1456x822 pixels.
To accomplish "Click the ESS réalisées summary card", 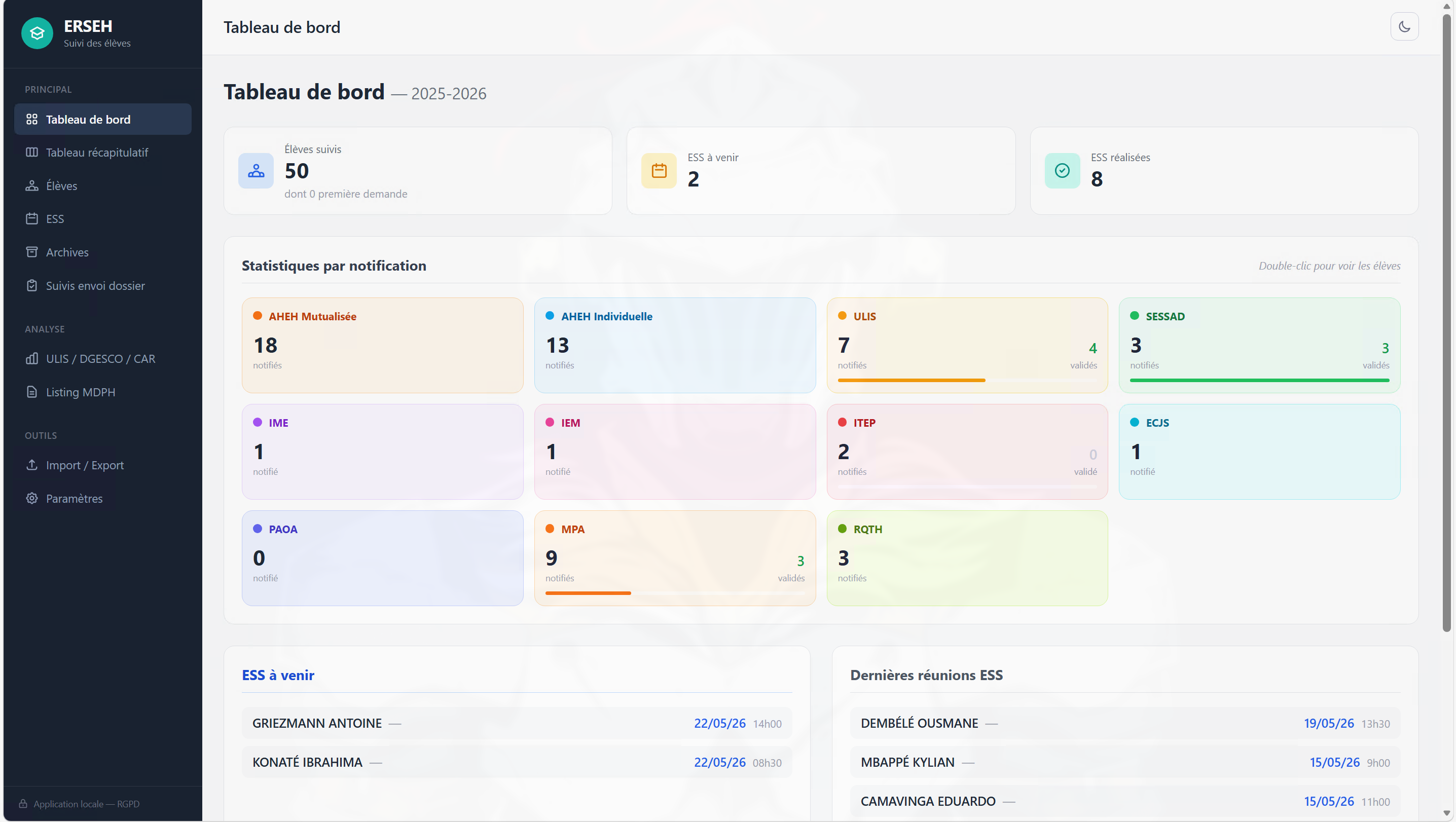I will click(1224, 171).
